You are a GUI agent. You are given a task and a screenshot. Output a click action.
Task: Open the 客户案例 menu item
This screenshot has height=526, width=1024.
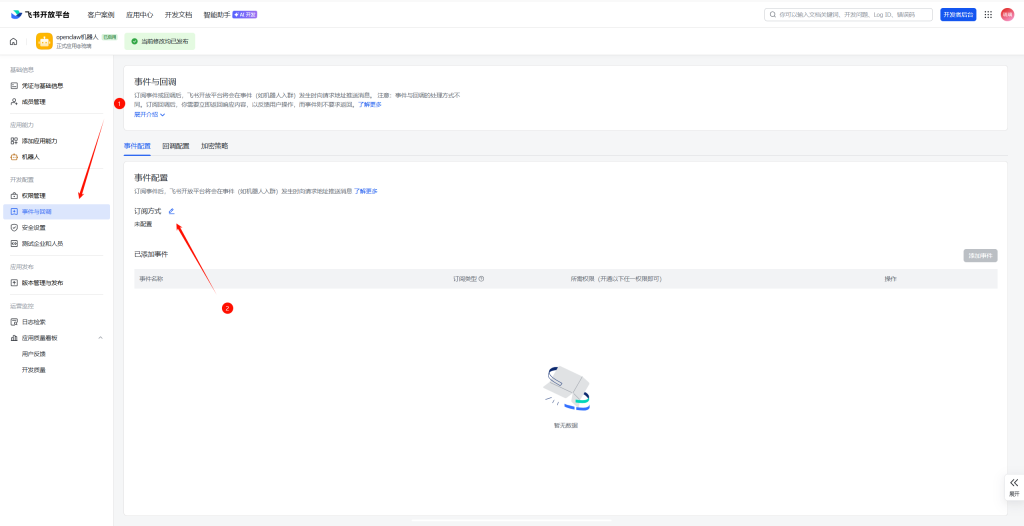(x=101, y=14)
